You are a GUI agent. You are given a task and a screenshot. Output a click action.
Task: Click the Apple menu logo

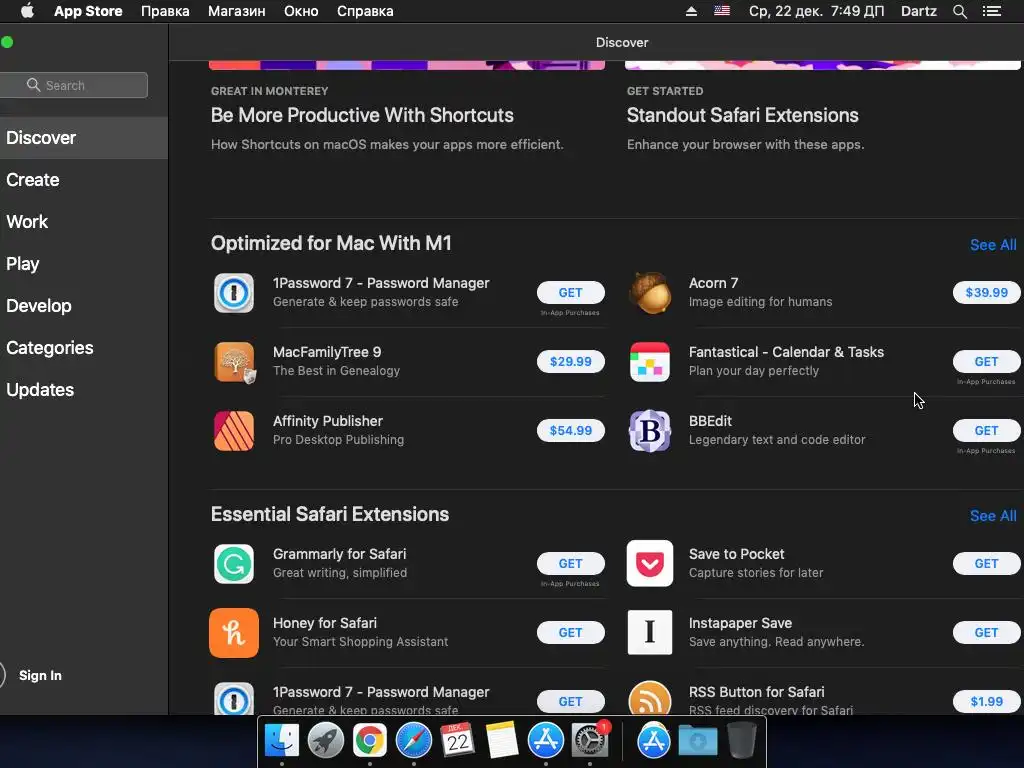coord(27,10)
